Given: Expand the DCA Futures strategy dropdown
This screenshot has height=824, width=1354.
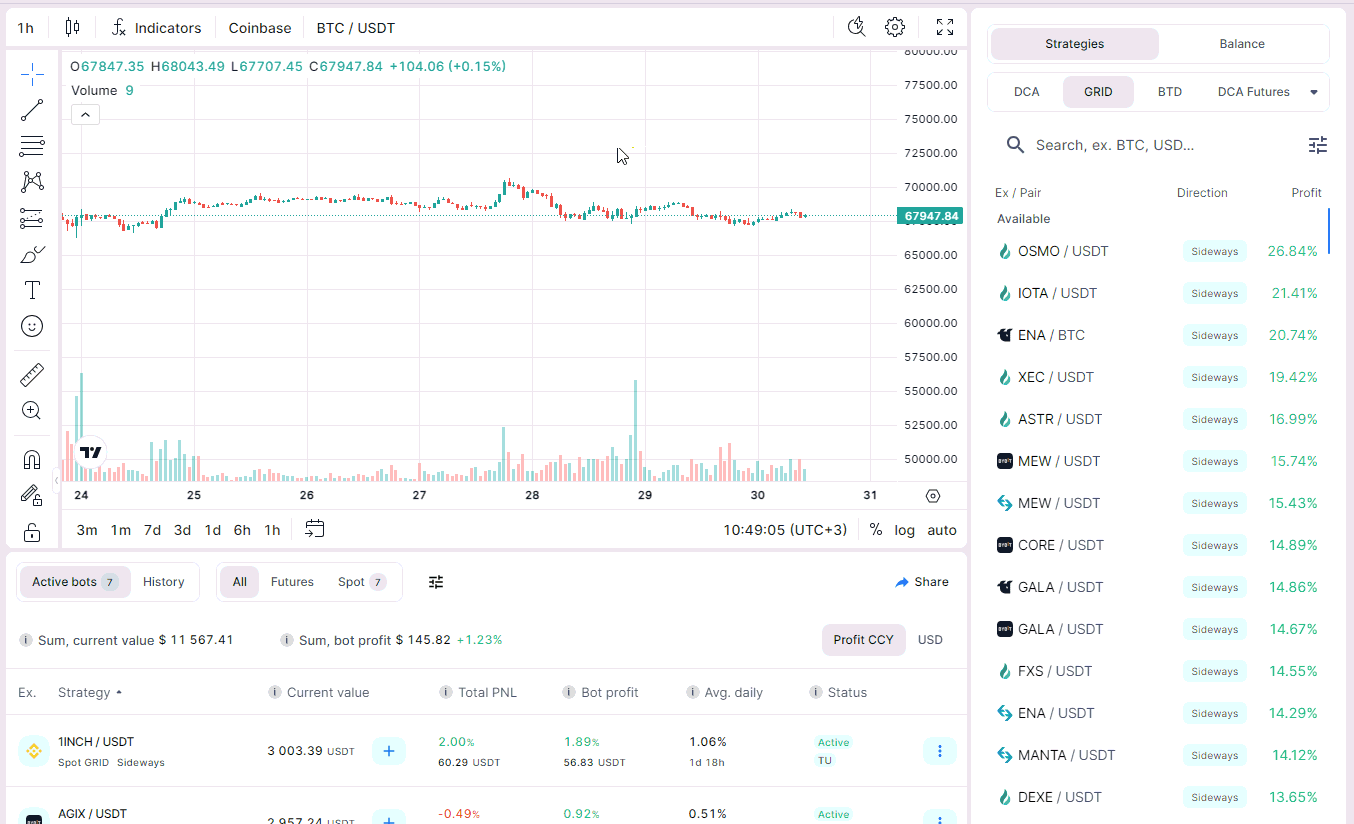Looking at the screenshot, I should click(x=1314, y=92).
